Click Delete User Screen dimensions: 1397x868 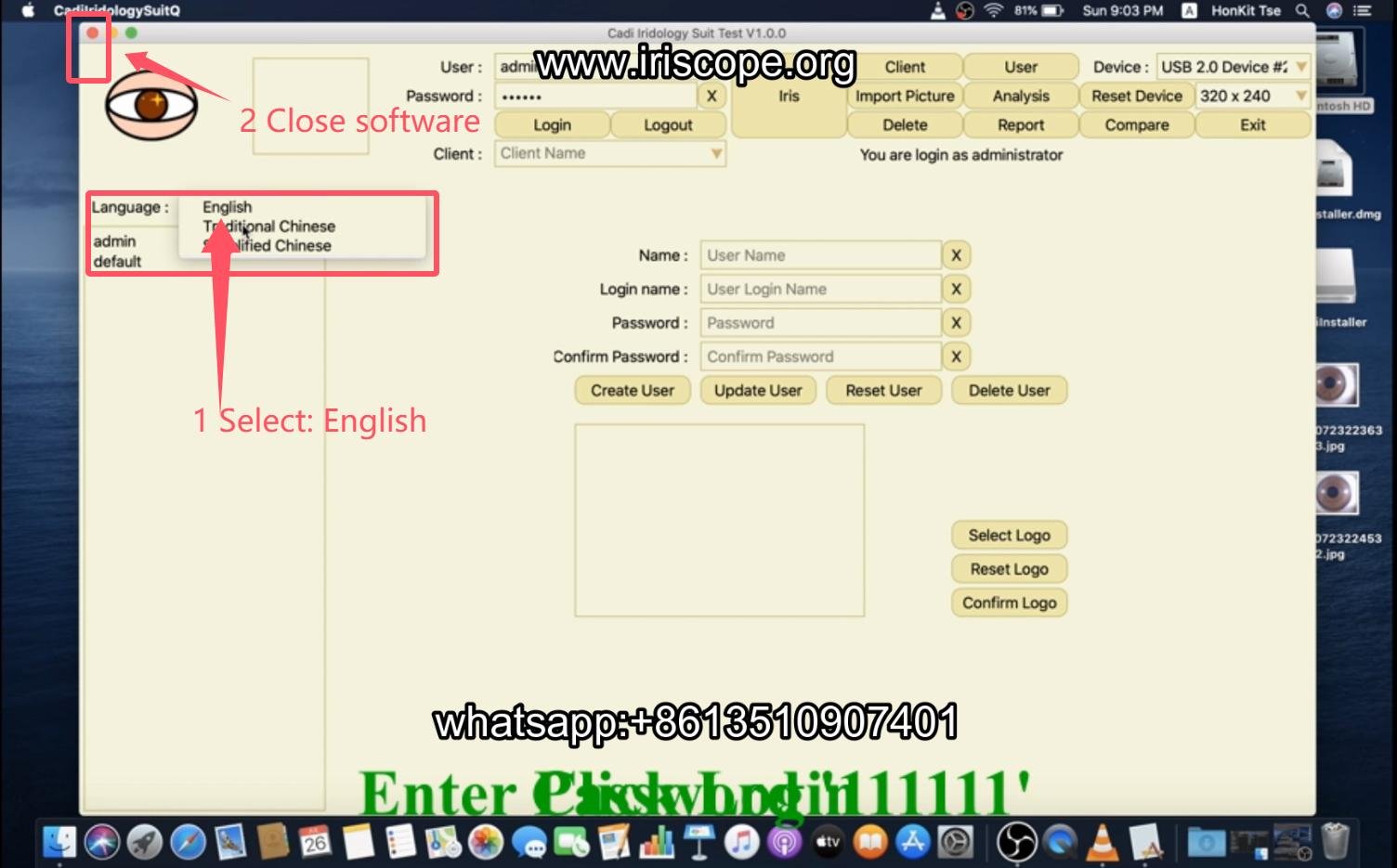click(x=1010, y=391)
